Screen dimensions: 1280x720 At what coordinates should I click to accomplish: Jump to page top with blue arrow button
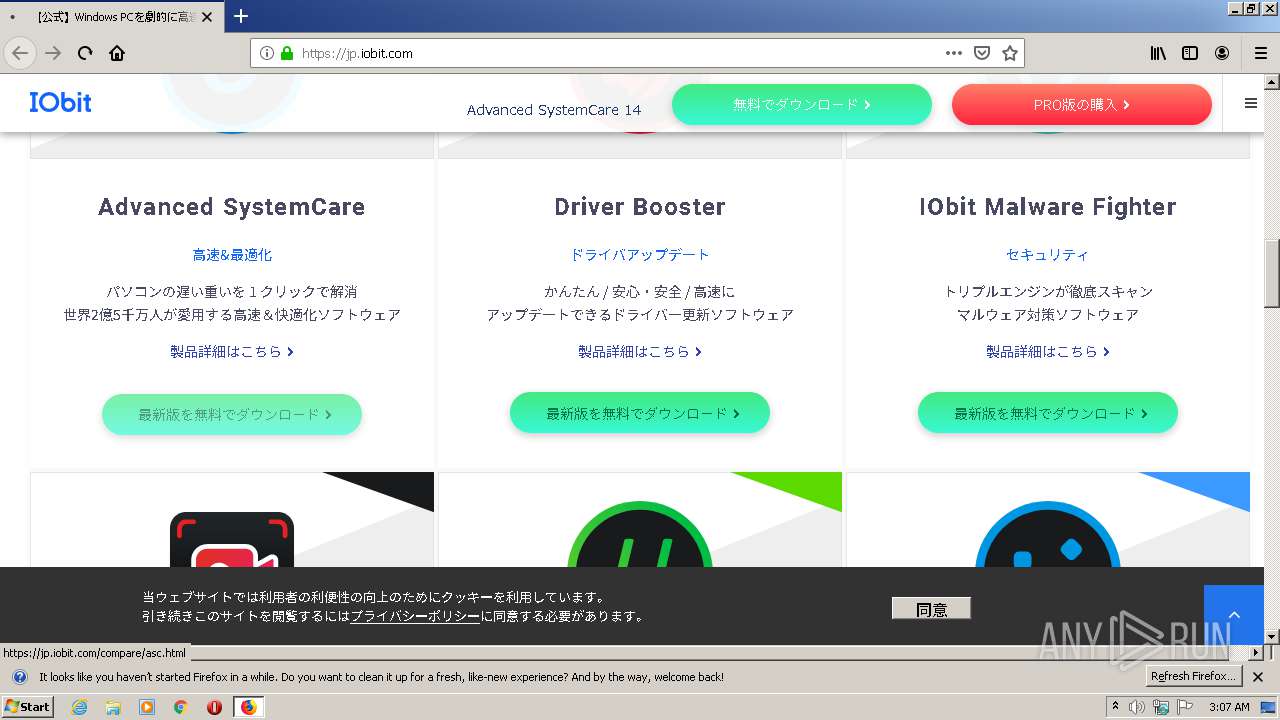tap(1234, 614)
